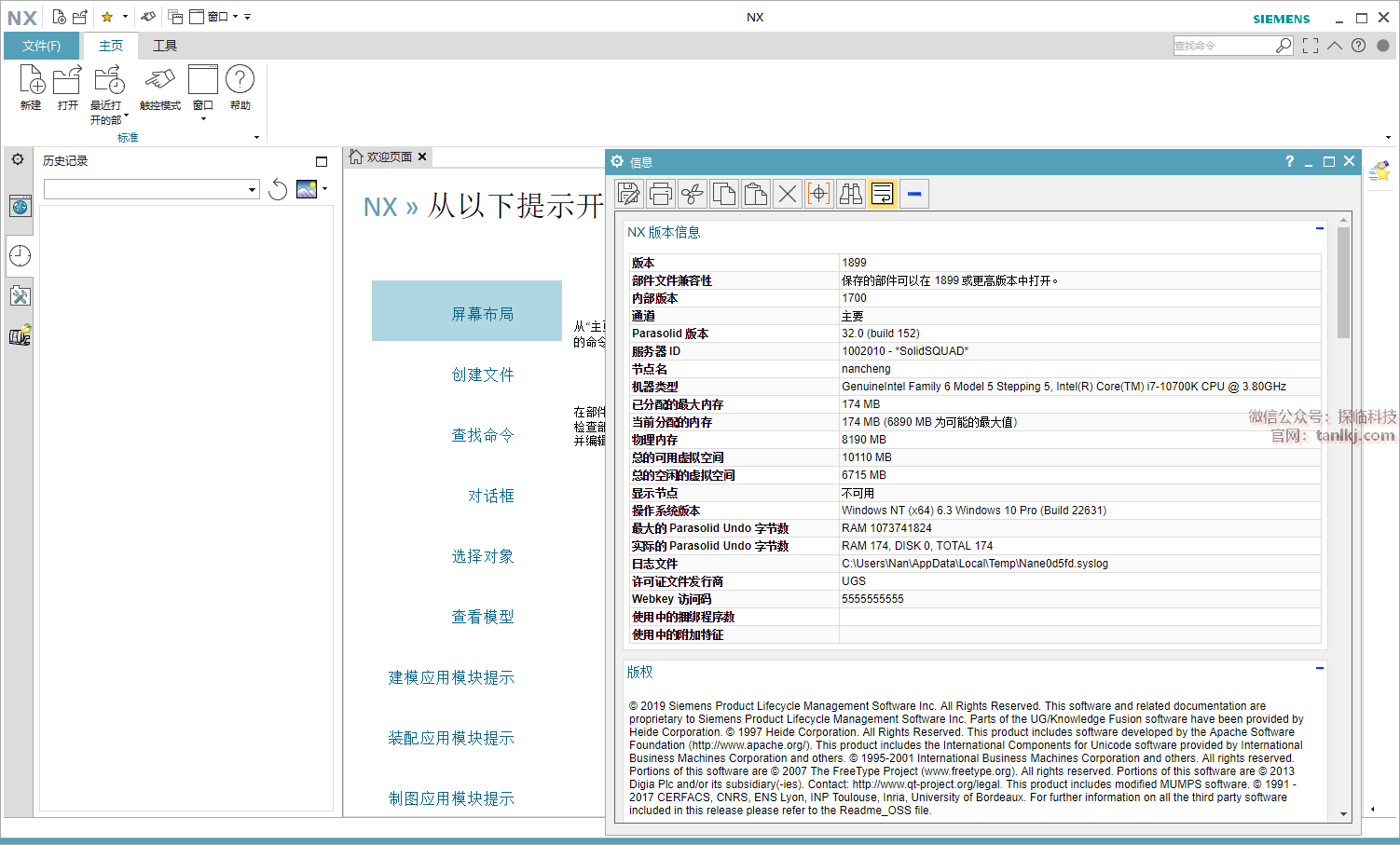Switch to the 工具 ribbon tab
This screenshot has height=845, width=1400.
coord(165,46)
